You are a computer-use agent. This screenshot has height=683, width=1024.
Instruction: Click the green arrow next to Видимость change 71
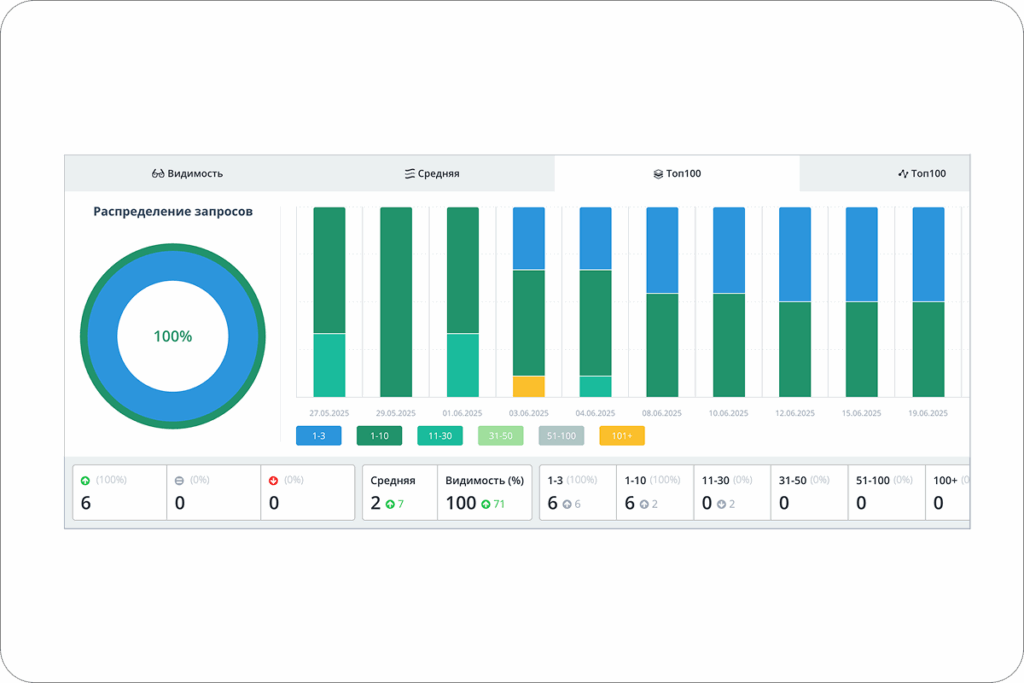coord(485,504)
